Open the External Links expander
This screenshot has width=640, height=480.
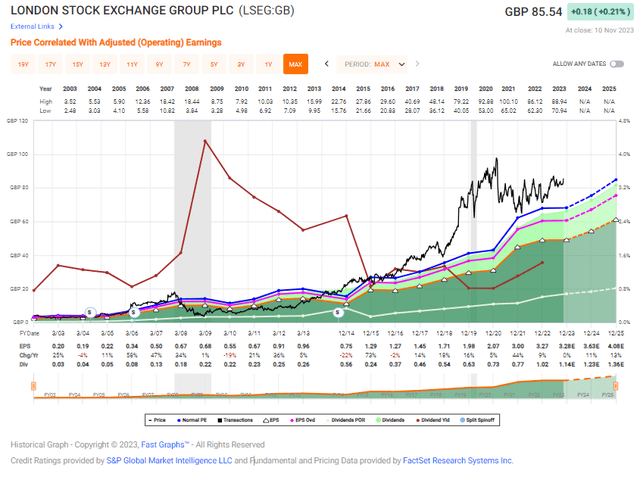36,27
